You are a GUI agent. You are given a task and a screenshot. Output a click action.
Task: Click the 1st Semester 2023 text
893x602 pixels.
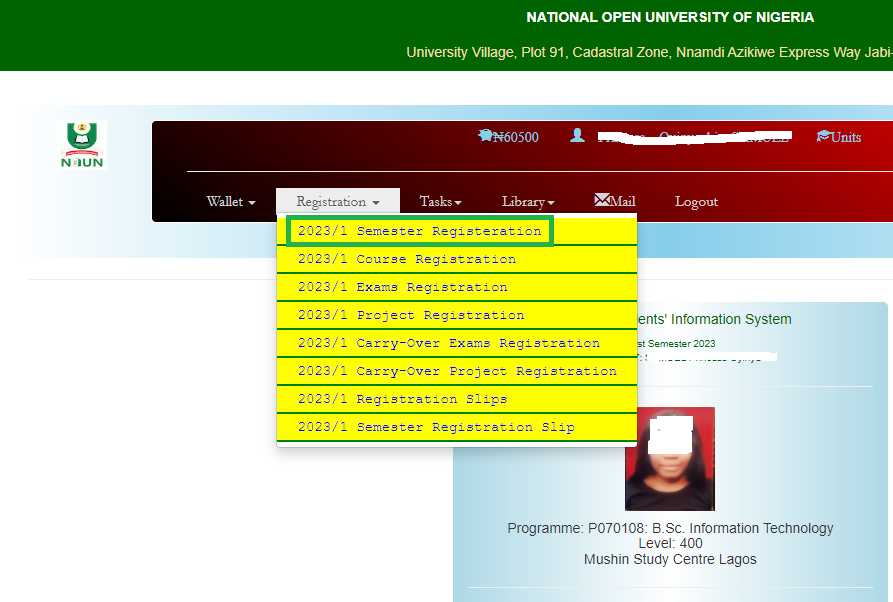point(676,343)
